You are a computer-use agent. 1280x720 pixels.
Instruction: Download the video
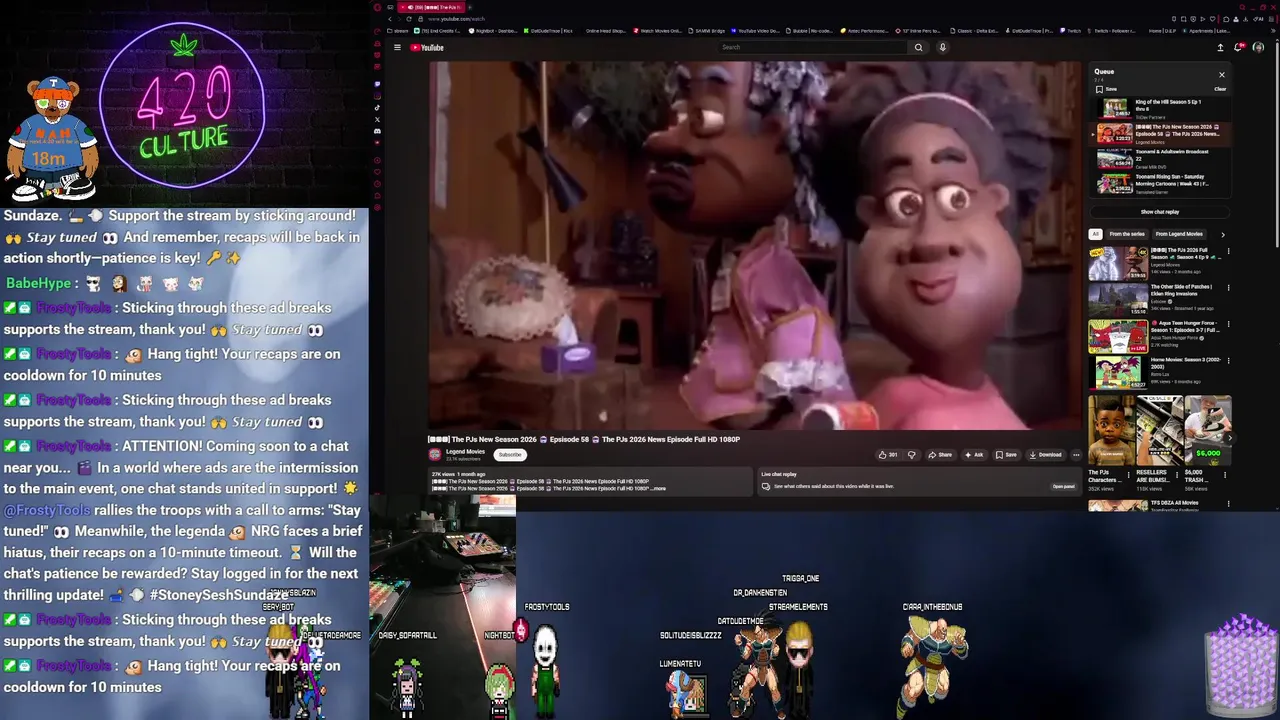(x=1045, y=455)
